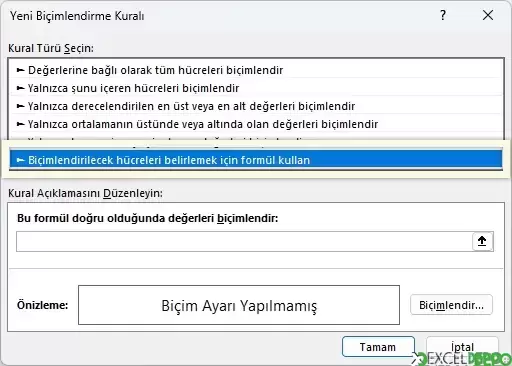The image size is (512, 366).
Task: Collapse dialog with range selector arrow icon
Action: click(482, 241)
